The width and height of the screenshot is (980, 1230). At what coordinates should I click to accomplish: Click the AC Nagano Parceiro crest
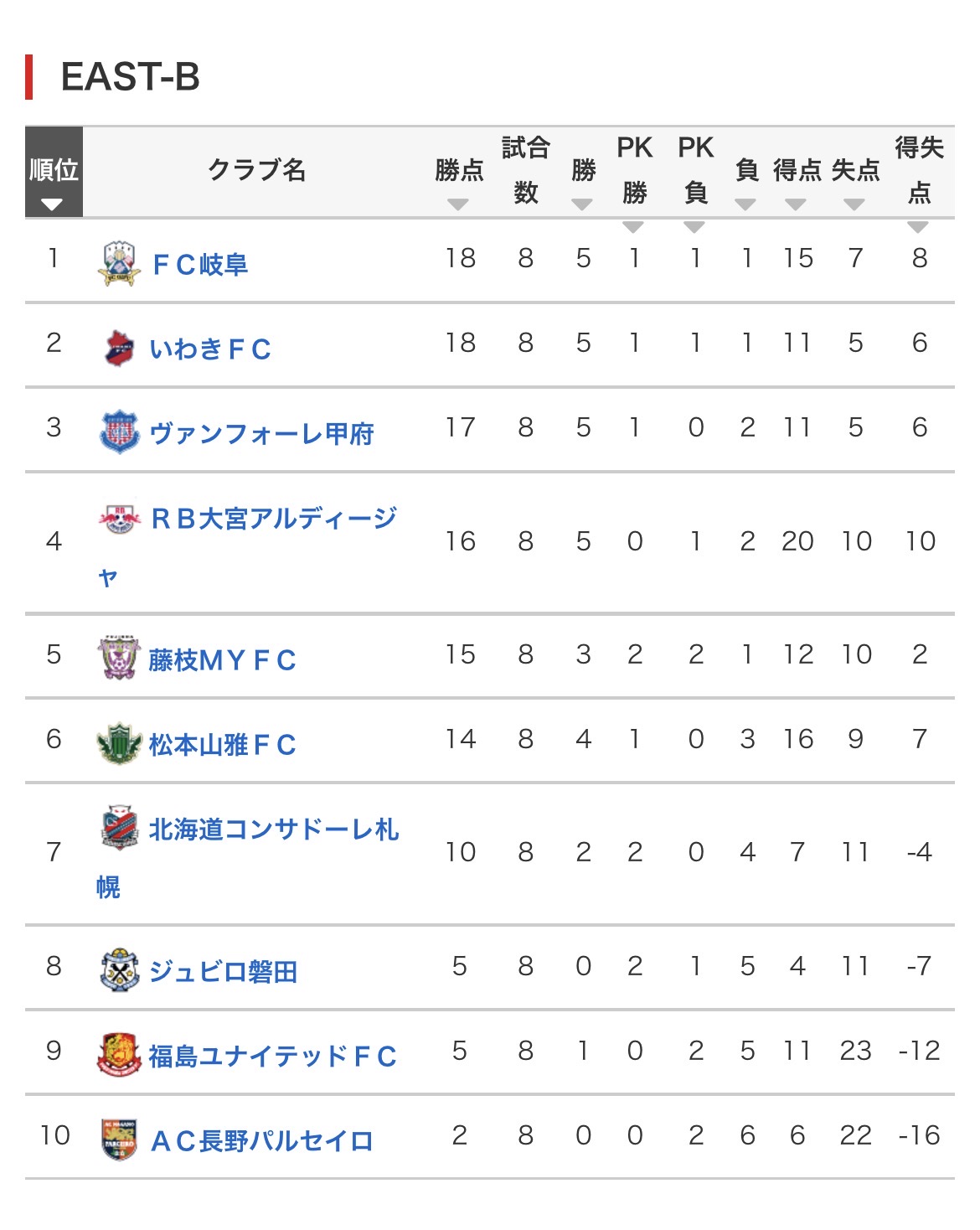point(119,1140)
